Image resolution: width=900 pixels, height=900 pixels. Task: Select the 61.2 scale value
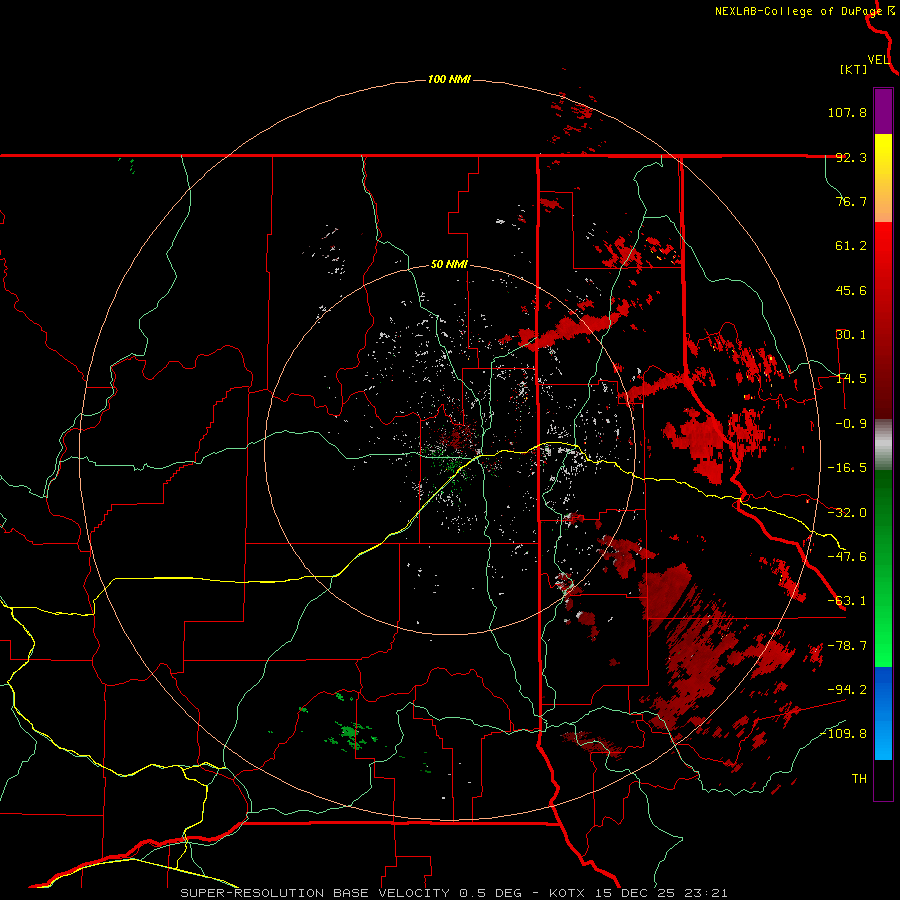click(851, 246)
